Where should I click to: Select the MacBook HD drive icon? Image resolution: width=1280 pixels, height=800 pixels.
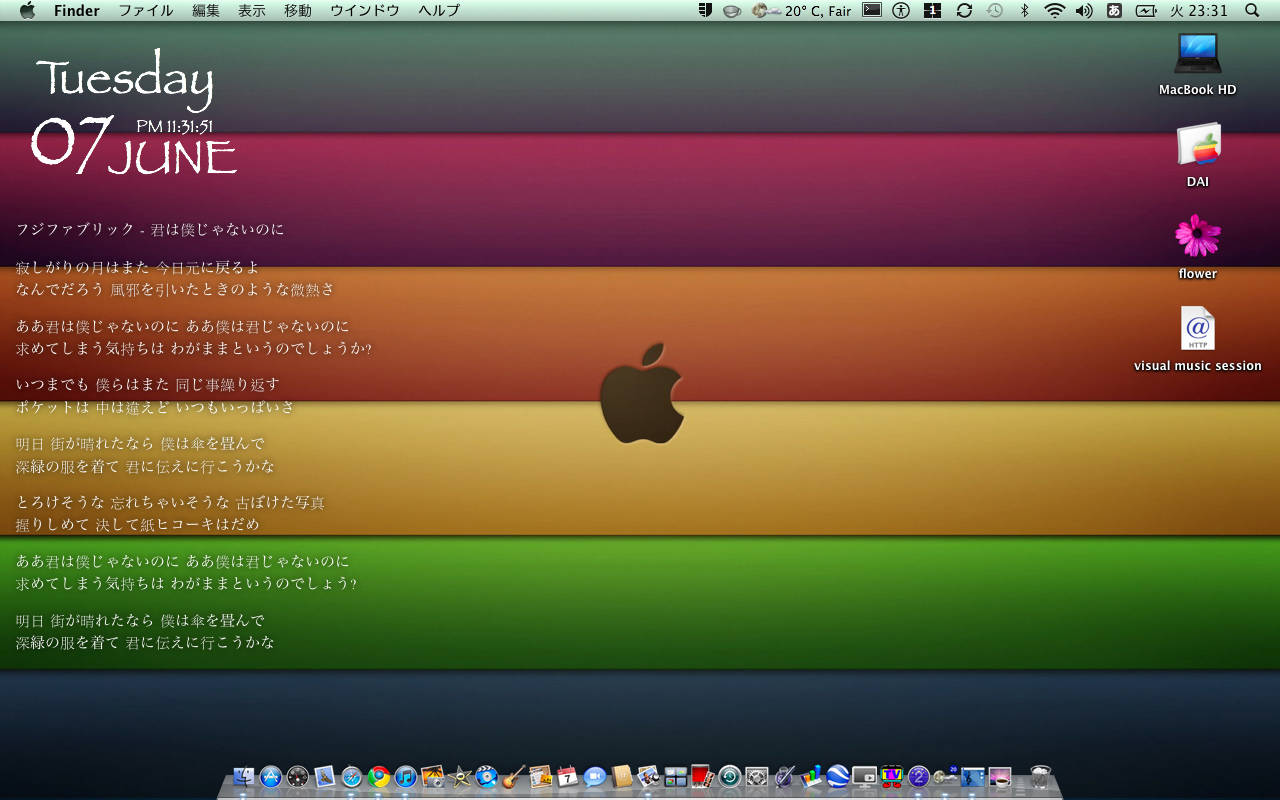[1197, 55]
